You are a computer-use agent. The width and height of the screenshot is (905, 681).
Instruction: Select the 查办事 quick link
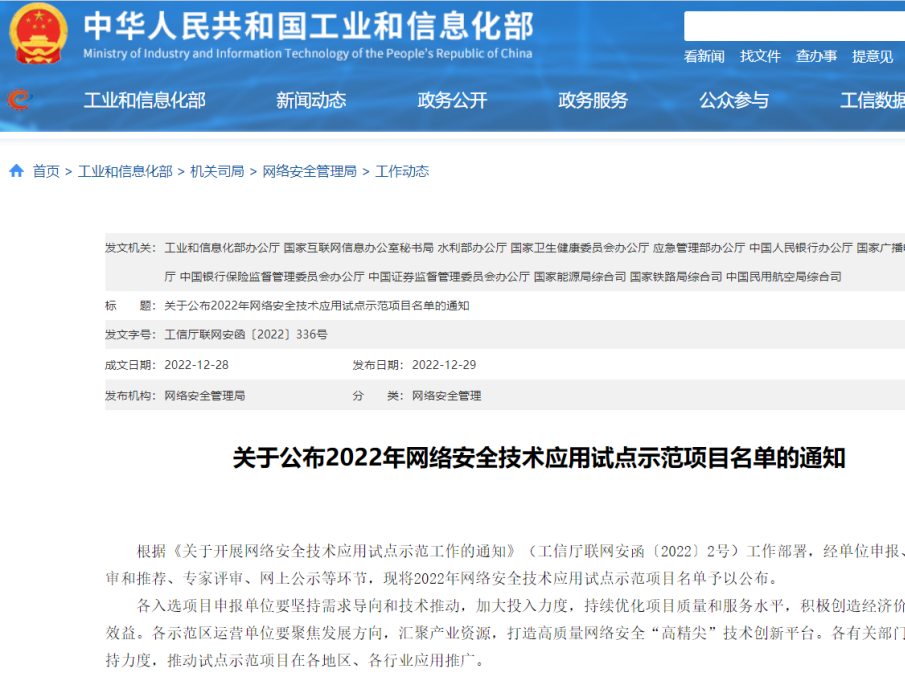tap(816, 57)
